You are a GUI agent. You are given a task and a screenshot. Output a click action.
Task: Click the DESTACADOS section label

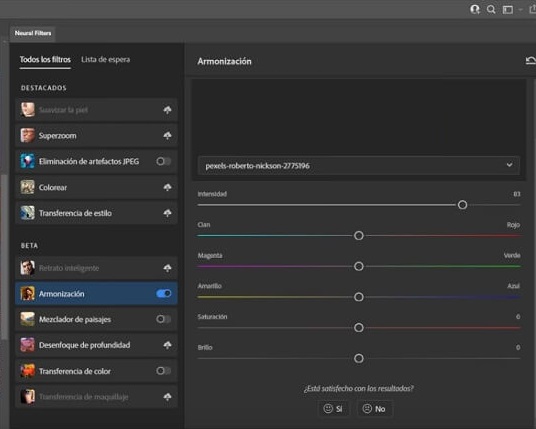[x=43, y=88]
